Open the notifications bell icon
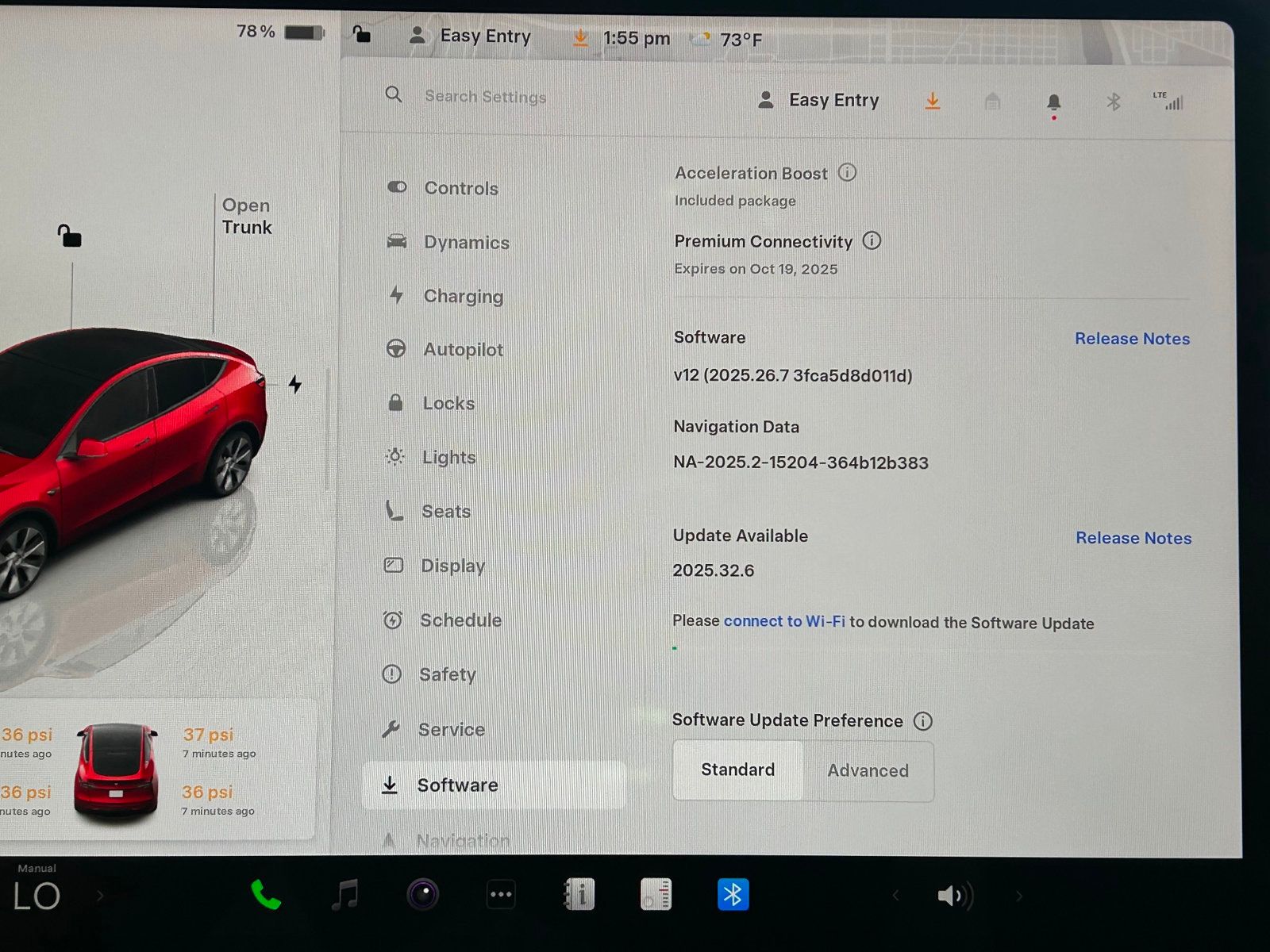 pos(1053,102)
